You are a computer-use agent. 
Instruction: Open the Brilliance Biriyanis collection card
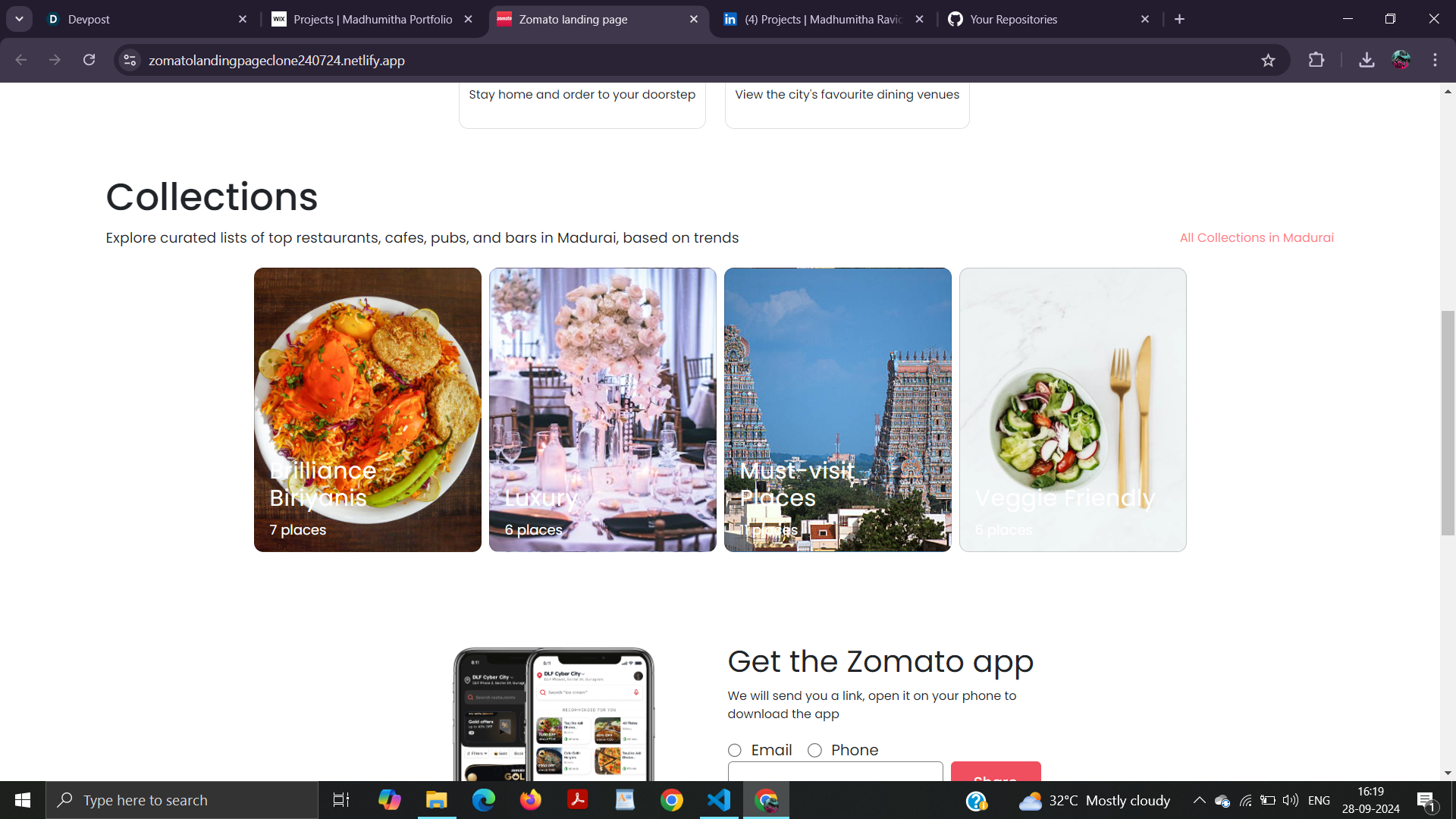(367, 409)
